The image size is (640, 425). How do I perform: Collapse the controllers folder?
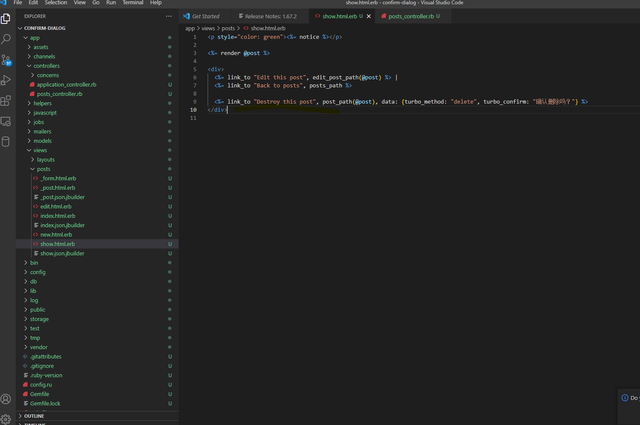click(x=48, y=65)
